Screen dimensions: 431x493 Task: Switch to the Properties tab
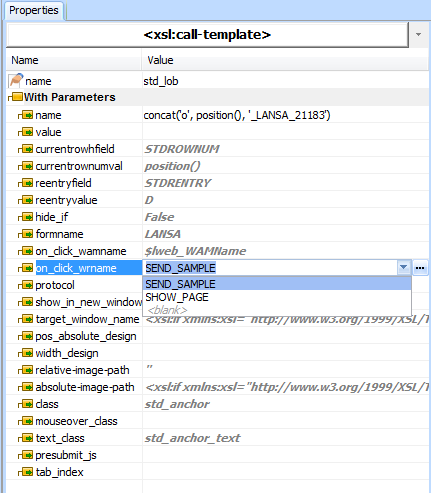coord(34,10)
